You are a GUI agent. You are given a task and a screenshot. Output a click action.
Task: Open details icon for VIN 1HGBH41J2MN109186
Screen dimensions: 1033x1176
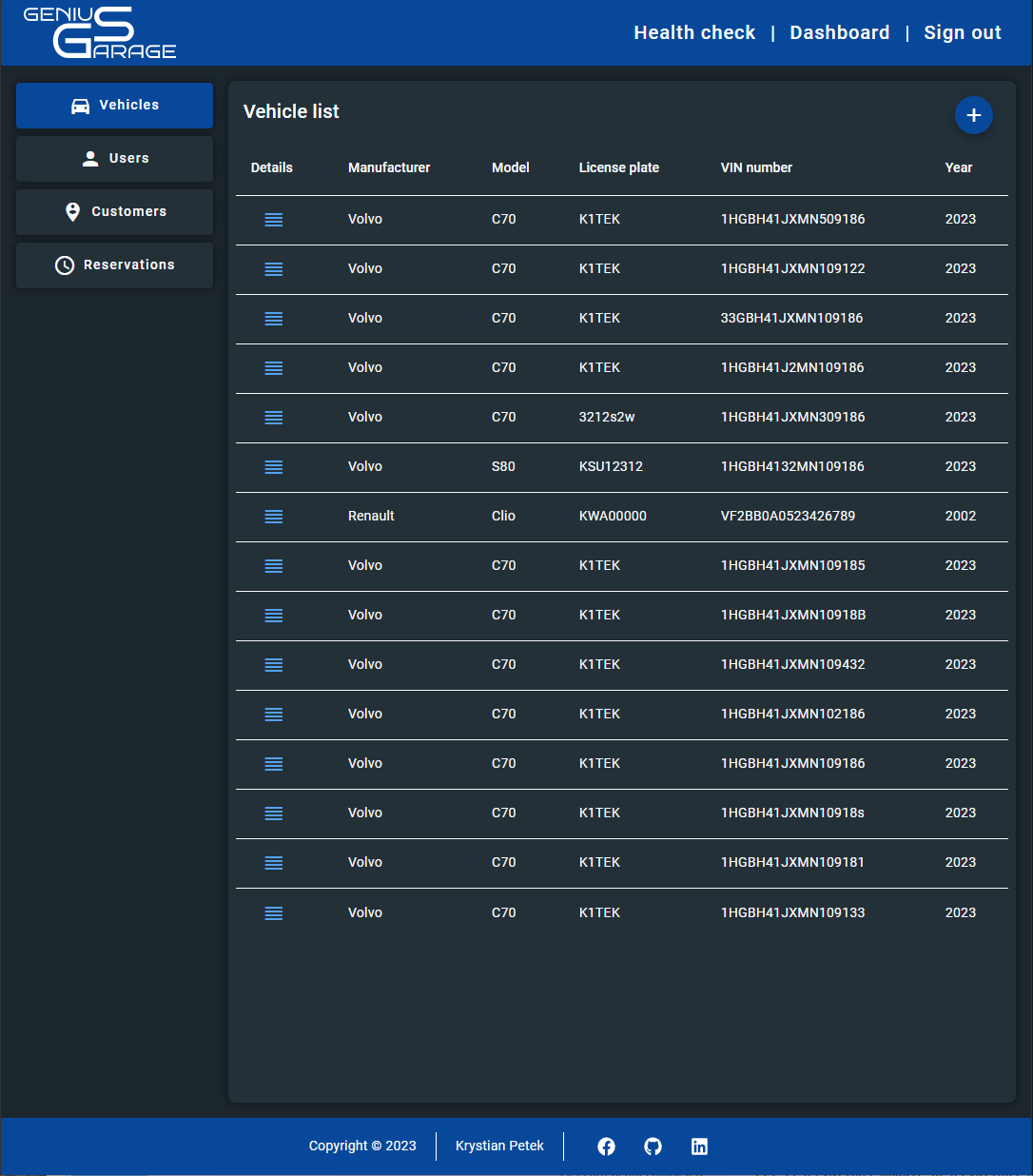coord(273,368)
